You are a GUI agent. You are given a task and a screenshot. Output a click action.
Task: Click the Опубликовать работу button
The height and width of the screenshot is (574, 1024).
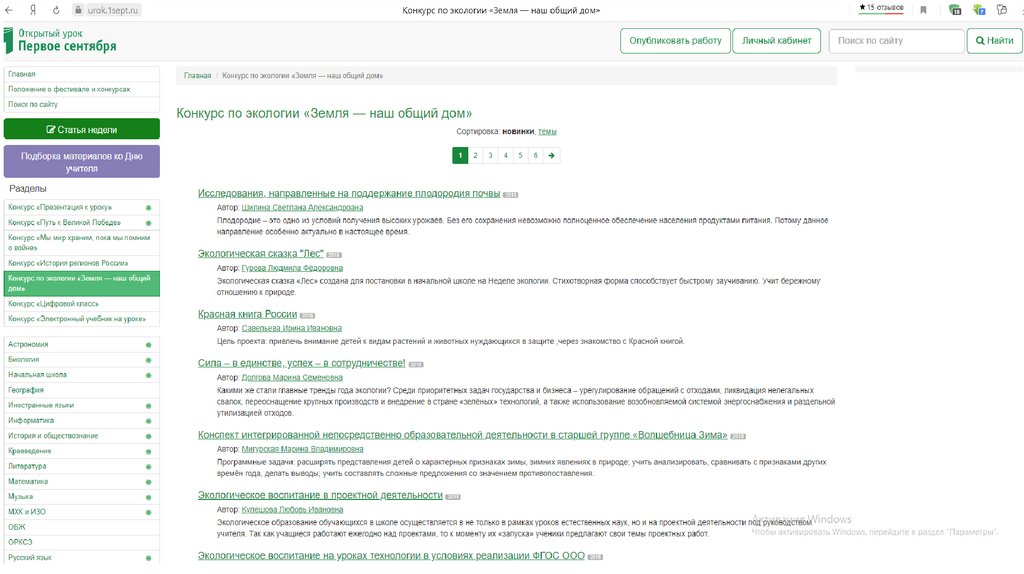point(675,40)
